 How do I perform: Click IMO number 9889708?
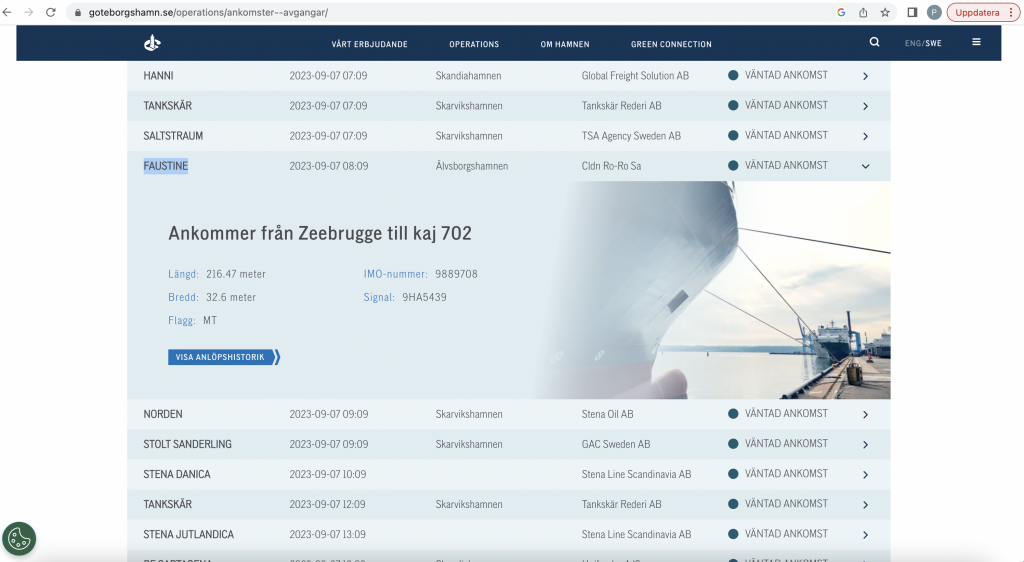[456, 274]
